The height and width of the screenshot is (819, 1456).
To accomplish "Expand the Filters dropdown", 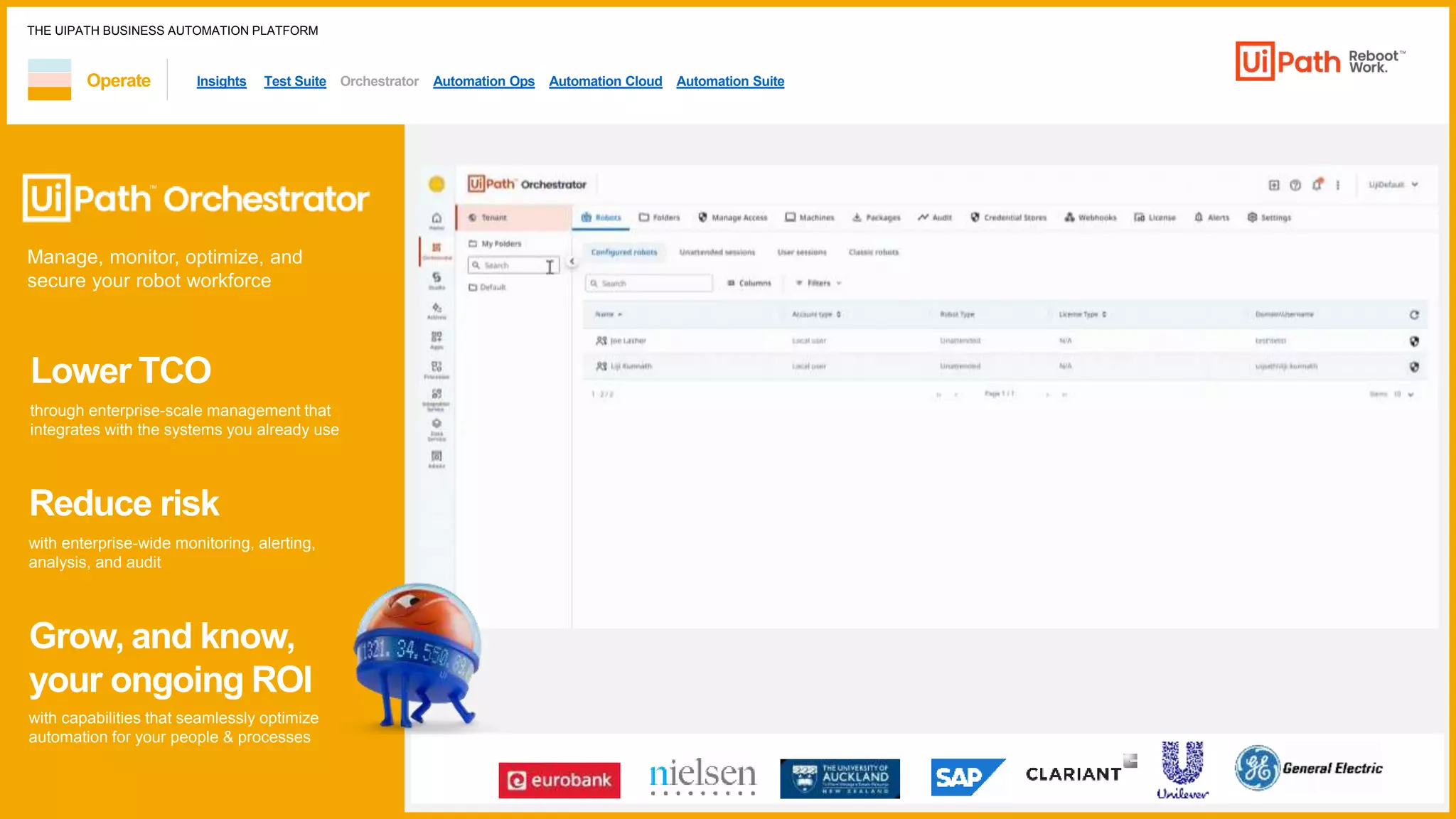I will click(819, 283).
